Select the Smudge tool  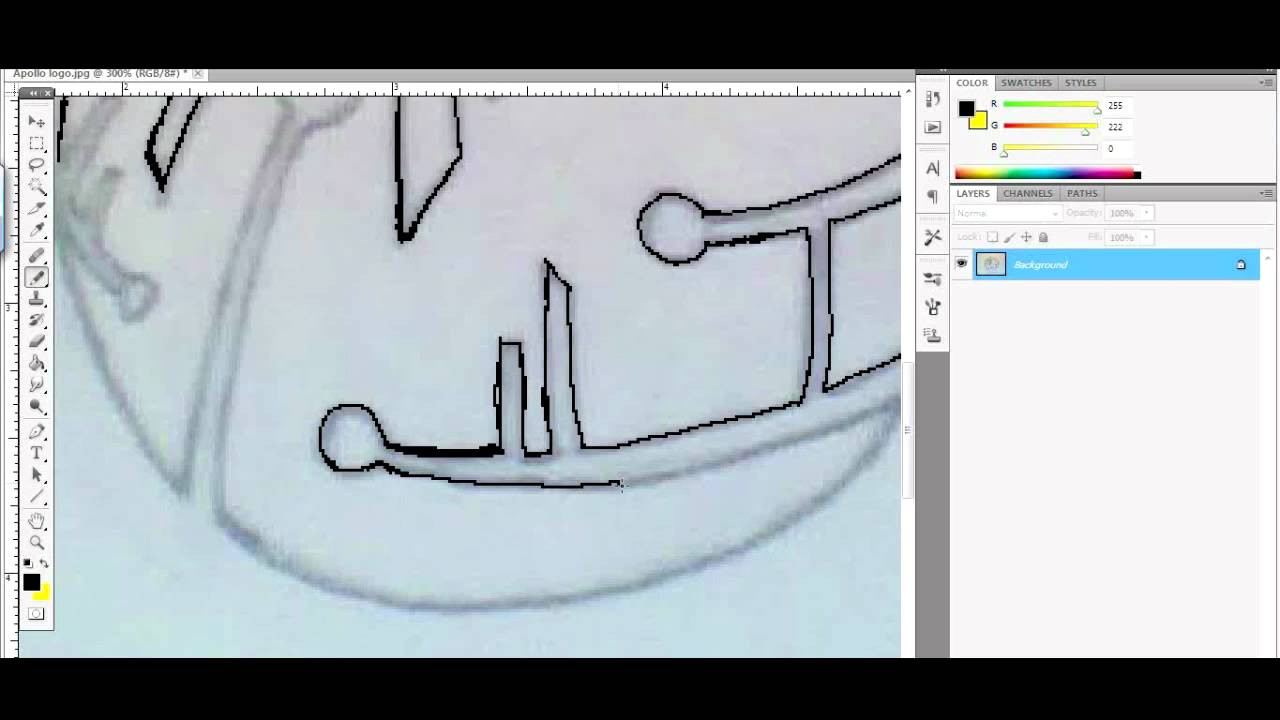click(37, 385)
